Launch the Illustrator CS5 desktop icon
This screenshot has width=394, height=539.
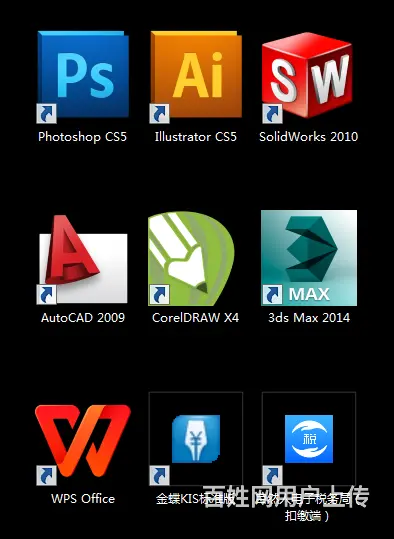click(x=196, y=77)
